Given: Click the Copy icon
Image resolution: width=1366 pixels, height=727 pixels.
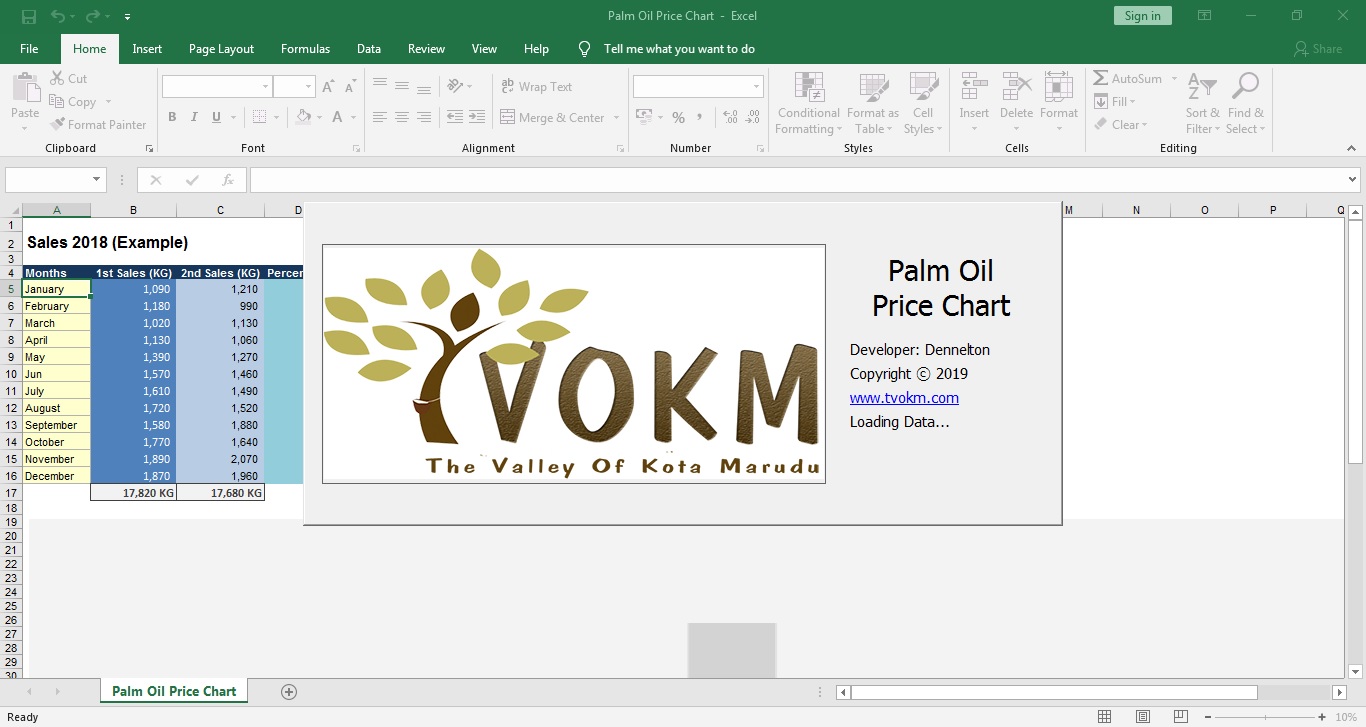Looking at the screenshot, I should (x=57, y=101).
